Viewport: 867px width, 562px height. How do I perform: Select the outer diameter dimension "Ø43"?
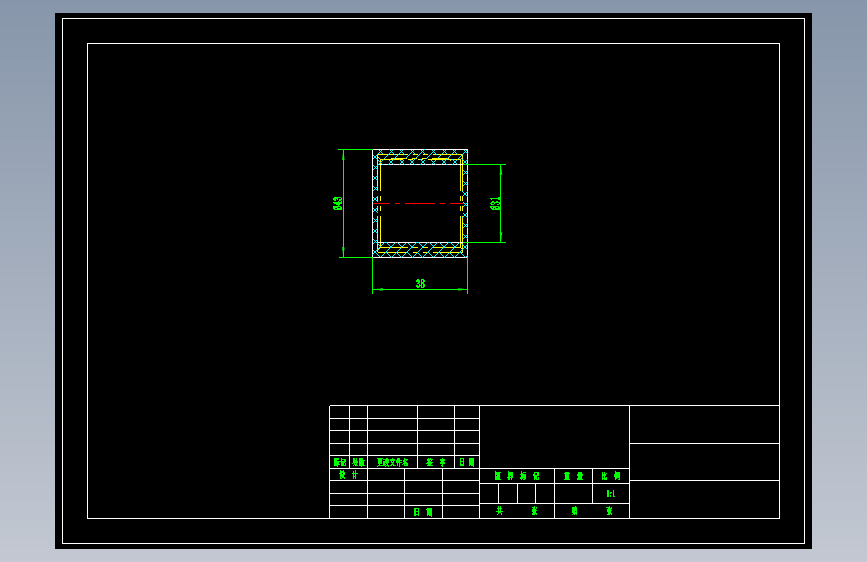coord(337,203)
